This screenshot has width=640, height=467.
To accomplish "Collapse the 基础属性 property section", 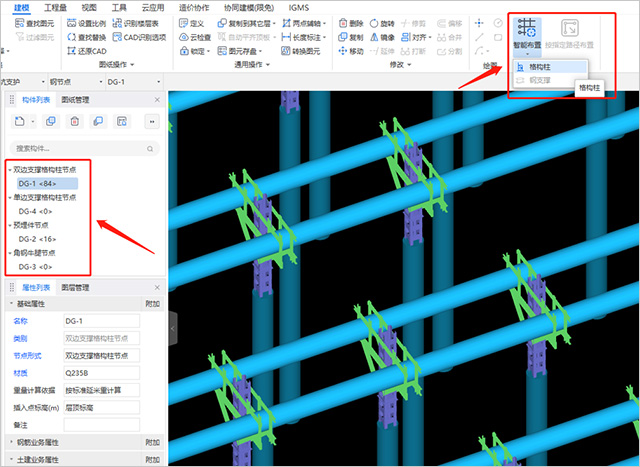I will pyautogui.click(x=11, y=304).
